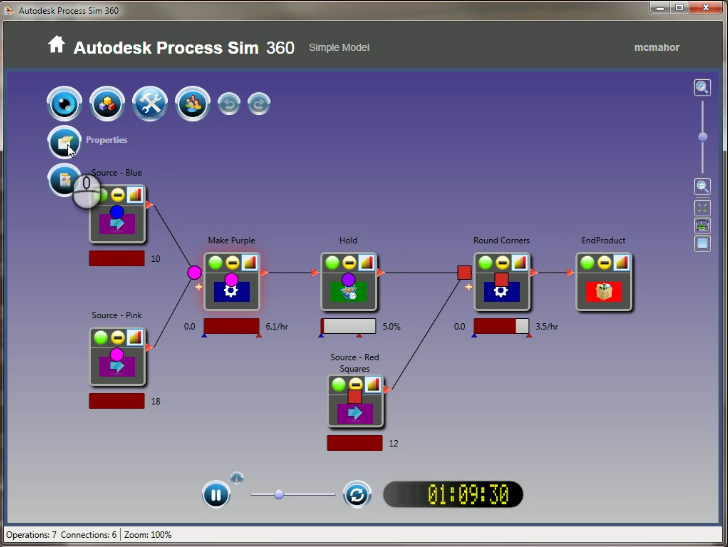728x547 pixels.
Task: Click the Round Corners progress bar 3.5/hr
Action: tap(501, 326)
